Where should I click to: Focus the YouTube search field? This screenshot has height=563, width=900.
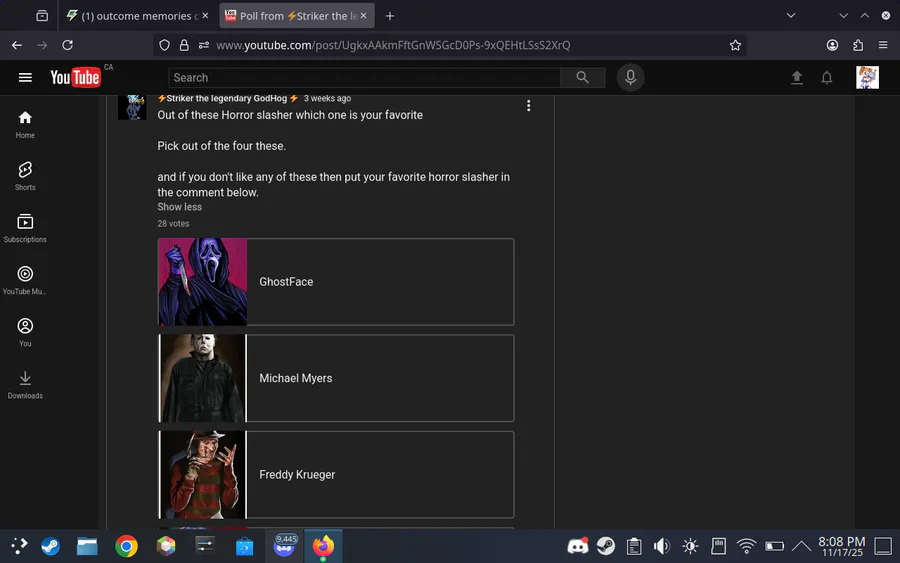click(364, 77)
